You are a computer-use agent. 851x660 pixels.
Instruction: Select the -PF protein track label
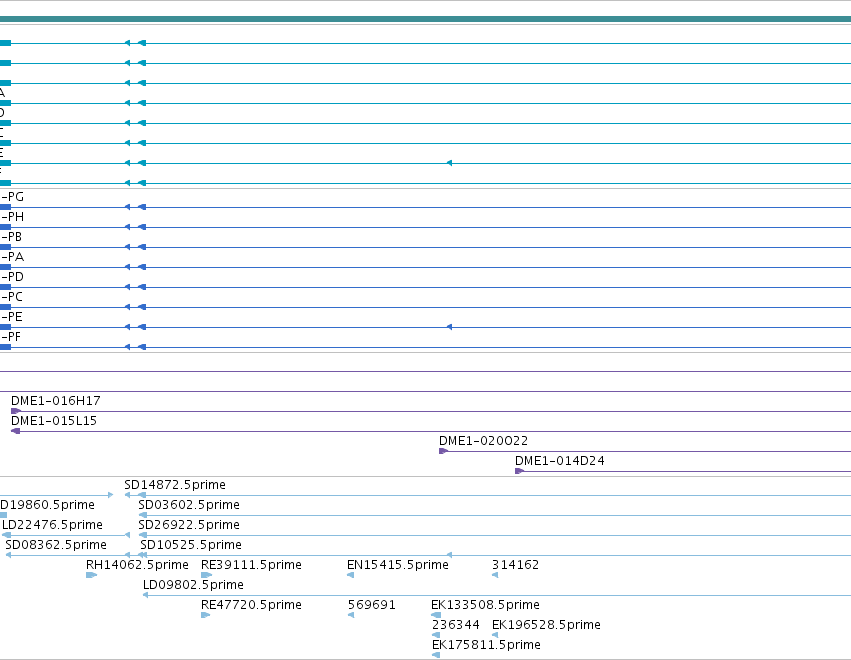pos(11,337)
